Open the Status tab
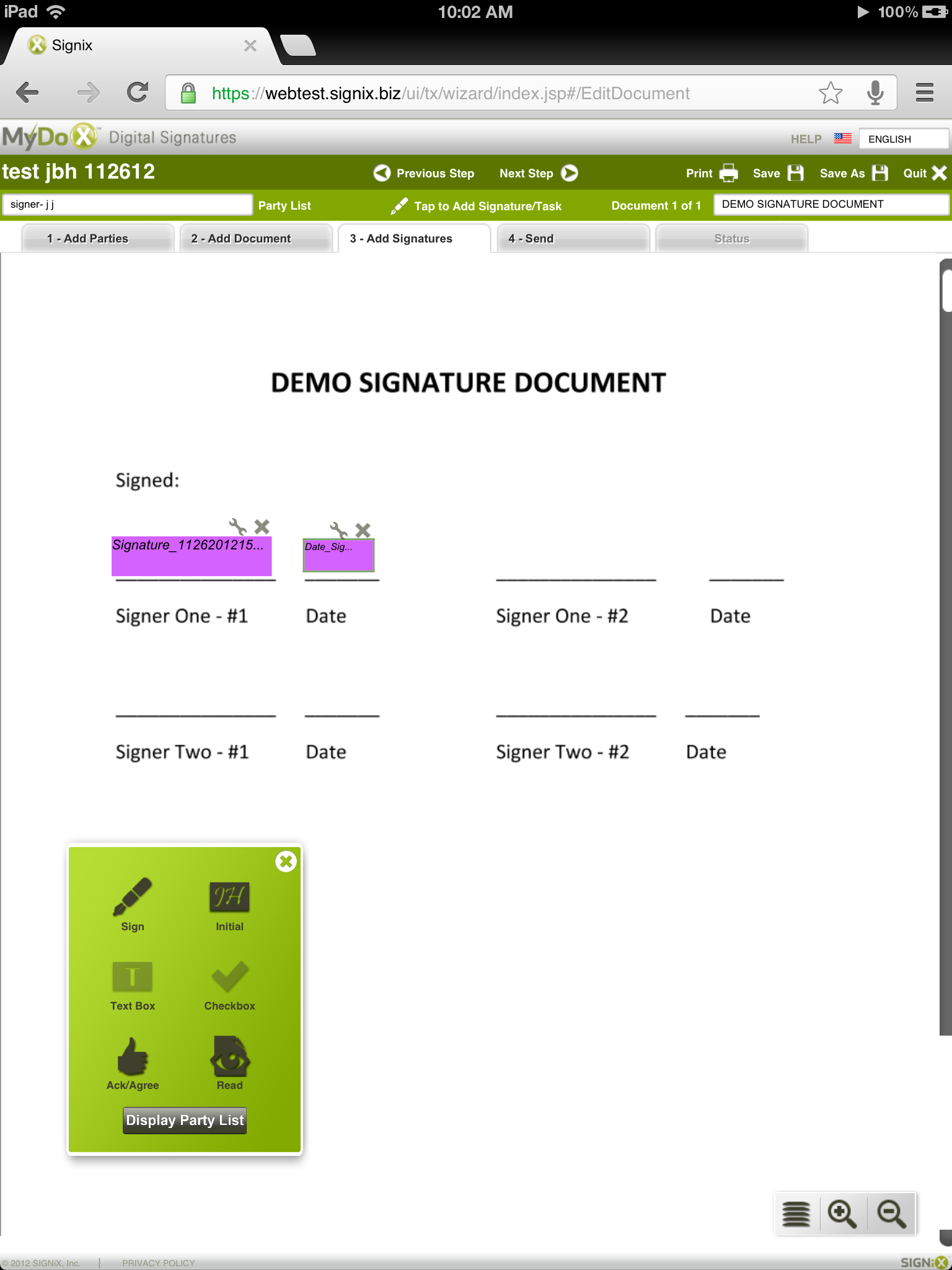Image resolution: width=952 pixels, height=1270 pixels. coord(732,239)
